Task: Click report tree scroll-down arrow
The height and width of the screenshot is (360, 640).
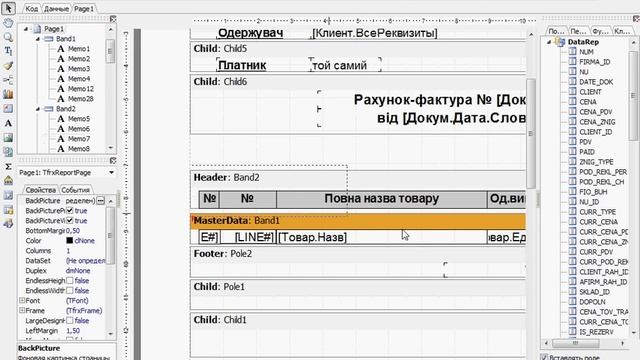Action: click(x=111, y=148)
